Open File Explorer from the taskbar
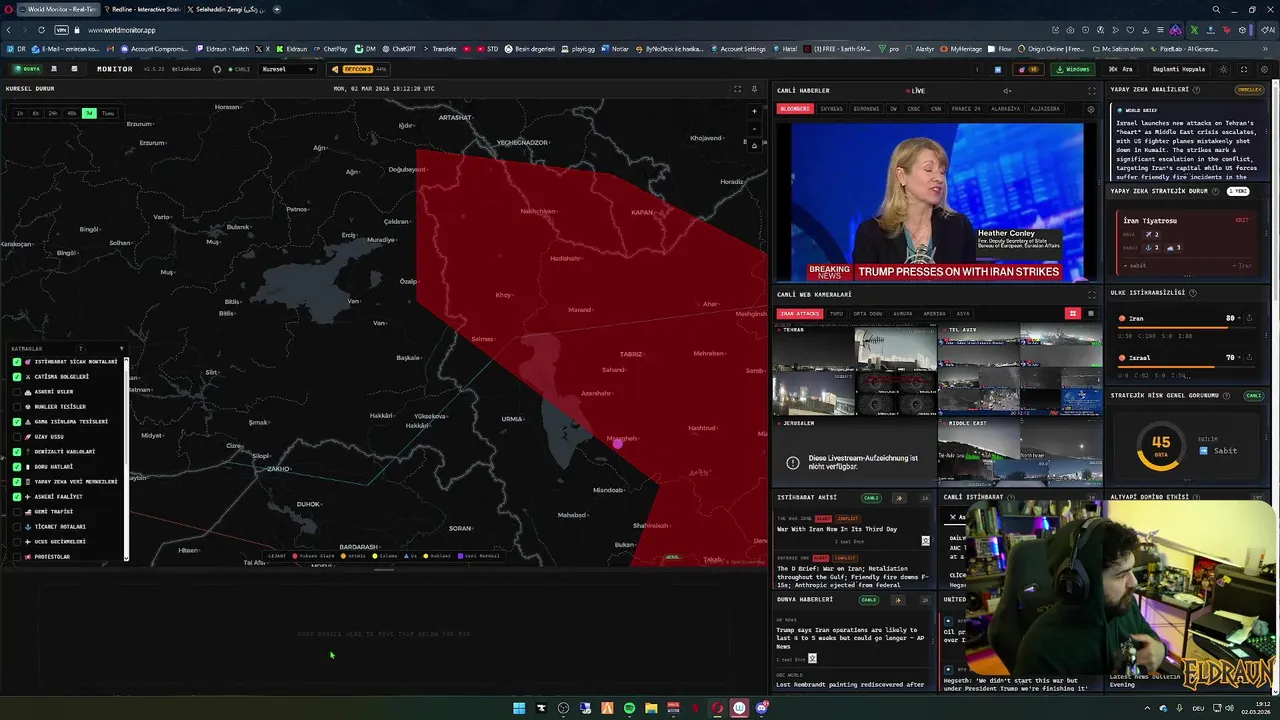 coord(651,708)
